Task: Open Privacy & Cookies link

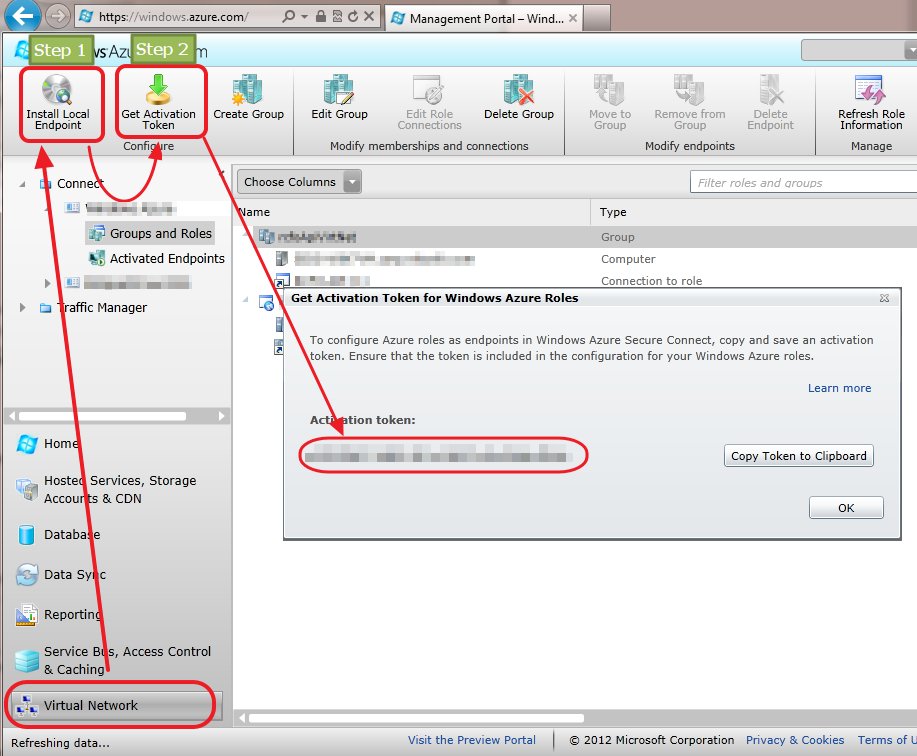Action: tap(795, 740)
